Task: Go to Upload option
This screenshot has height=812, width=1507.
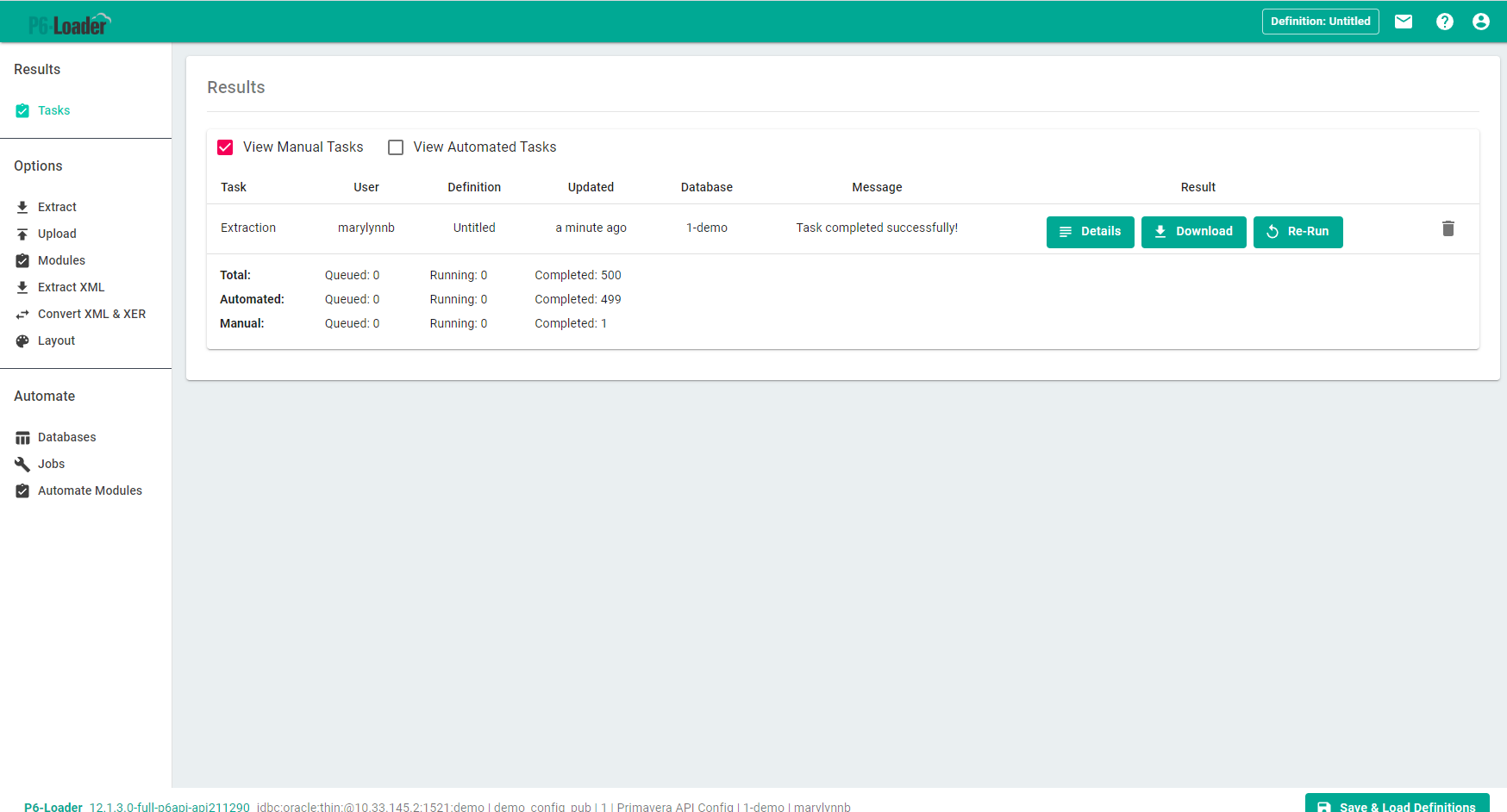Action: [57, 234]
